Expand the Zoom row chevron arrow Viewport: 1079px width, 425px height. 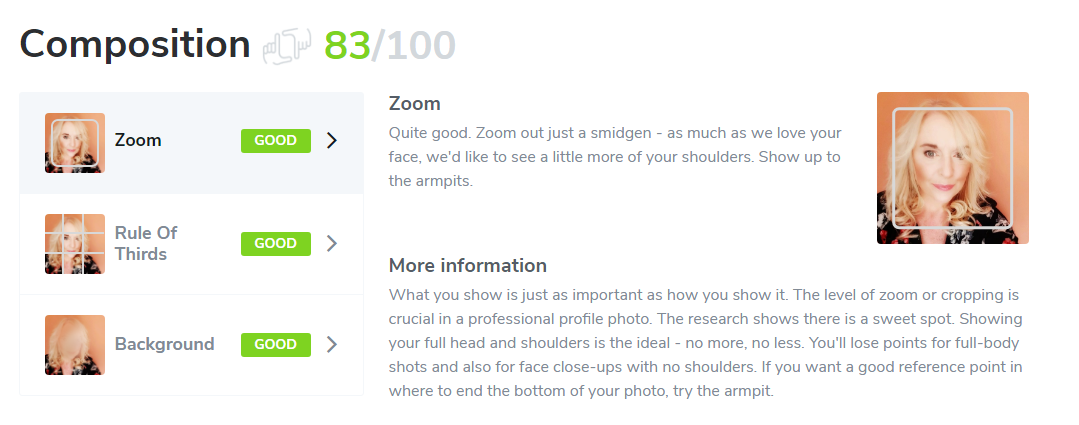tap(332, 141)
